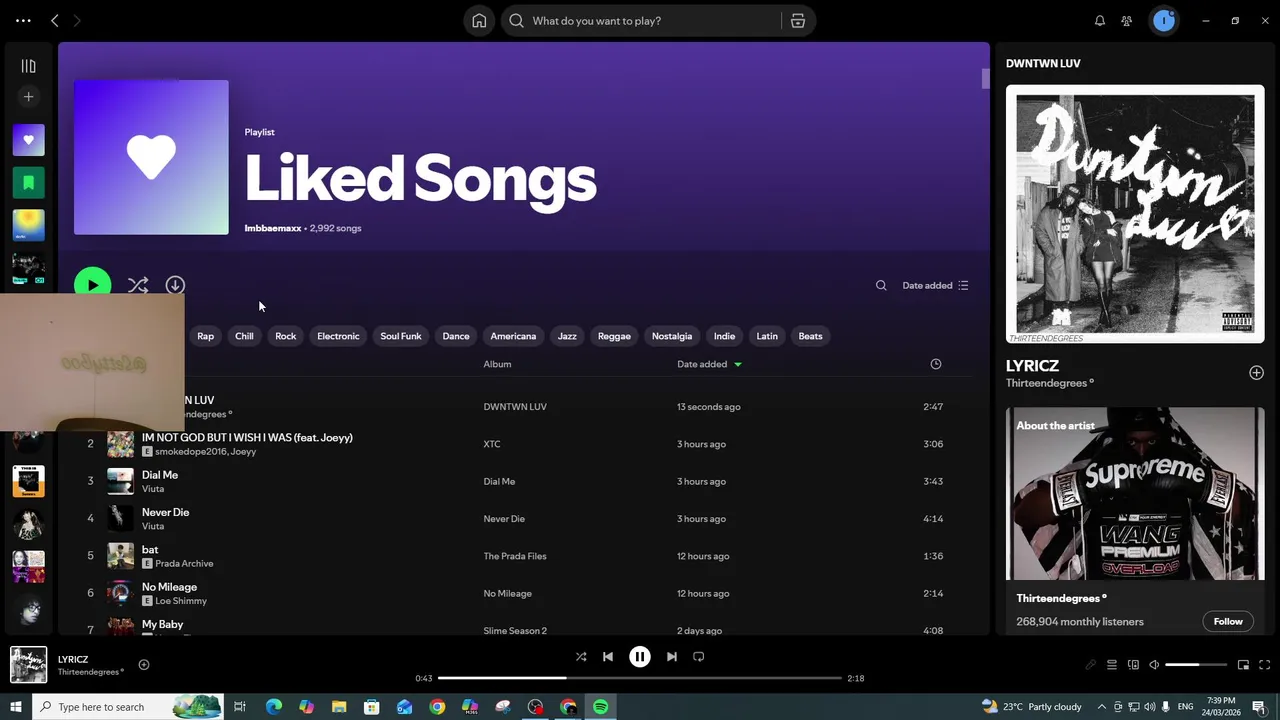
Task: Filter by the Indie chip
Action: tap(724, 336)
